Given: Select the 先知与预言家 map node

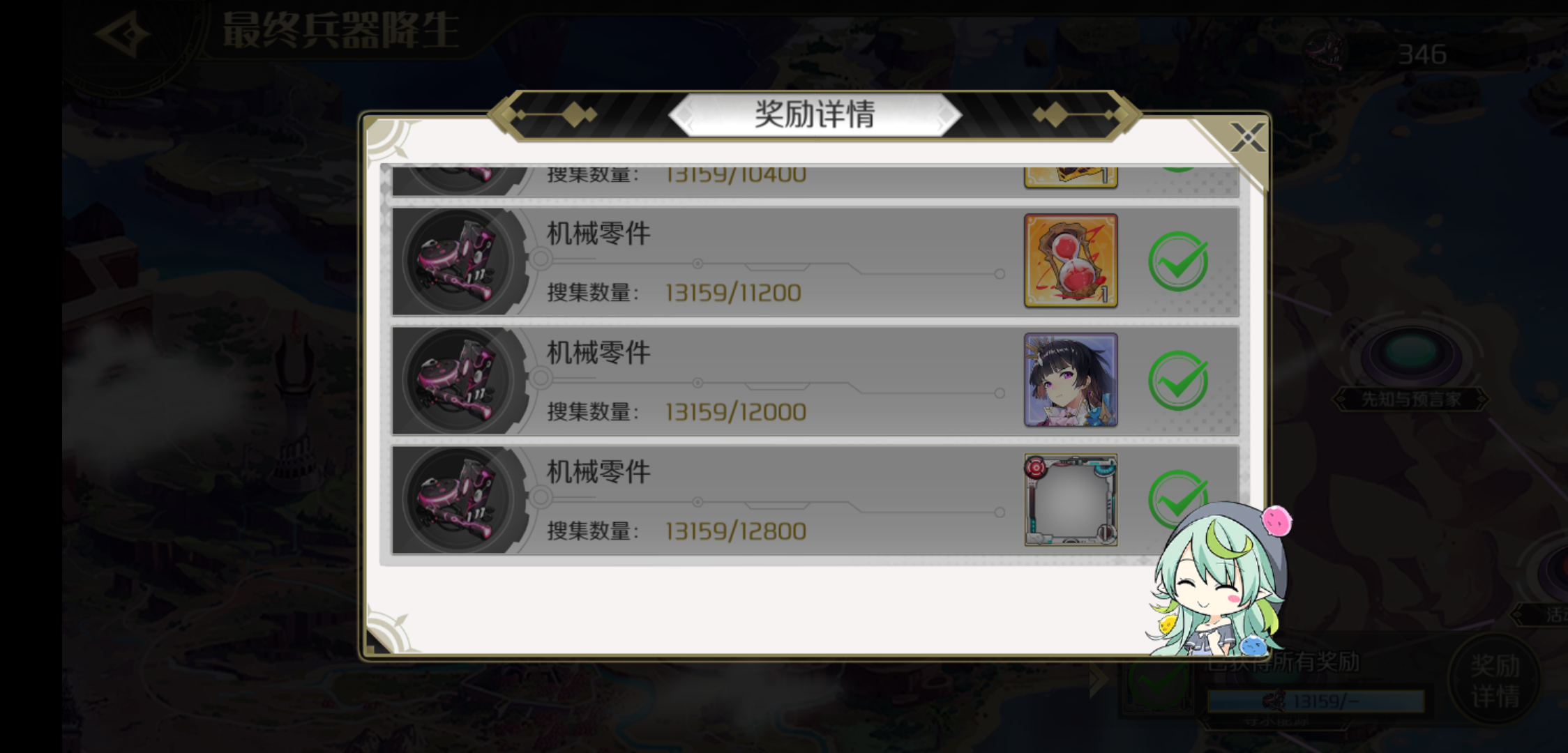Looking at the screenshot, I should click(x=1411, y=400).
